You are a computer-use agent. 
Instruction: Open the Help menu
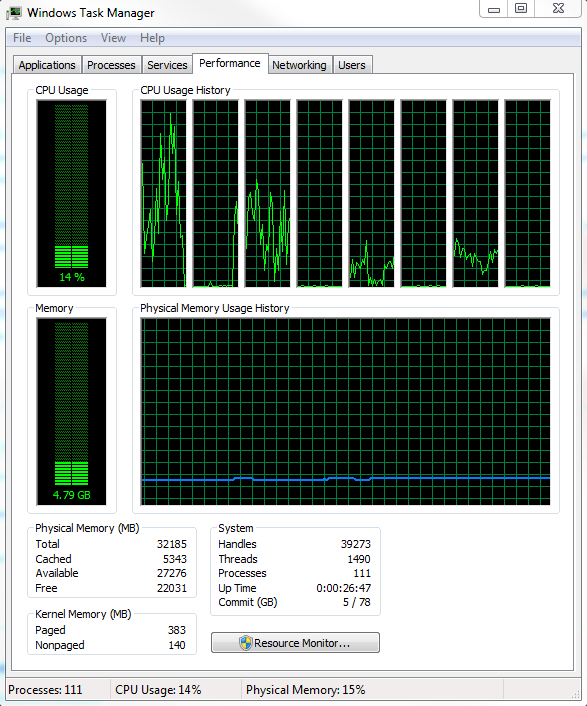(x=152, y=38)
